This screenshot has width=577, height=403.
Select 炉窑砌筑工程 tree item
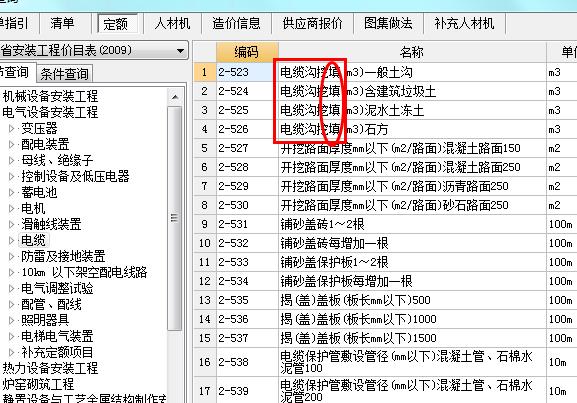click(x=38, y=384)
